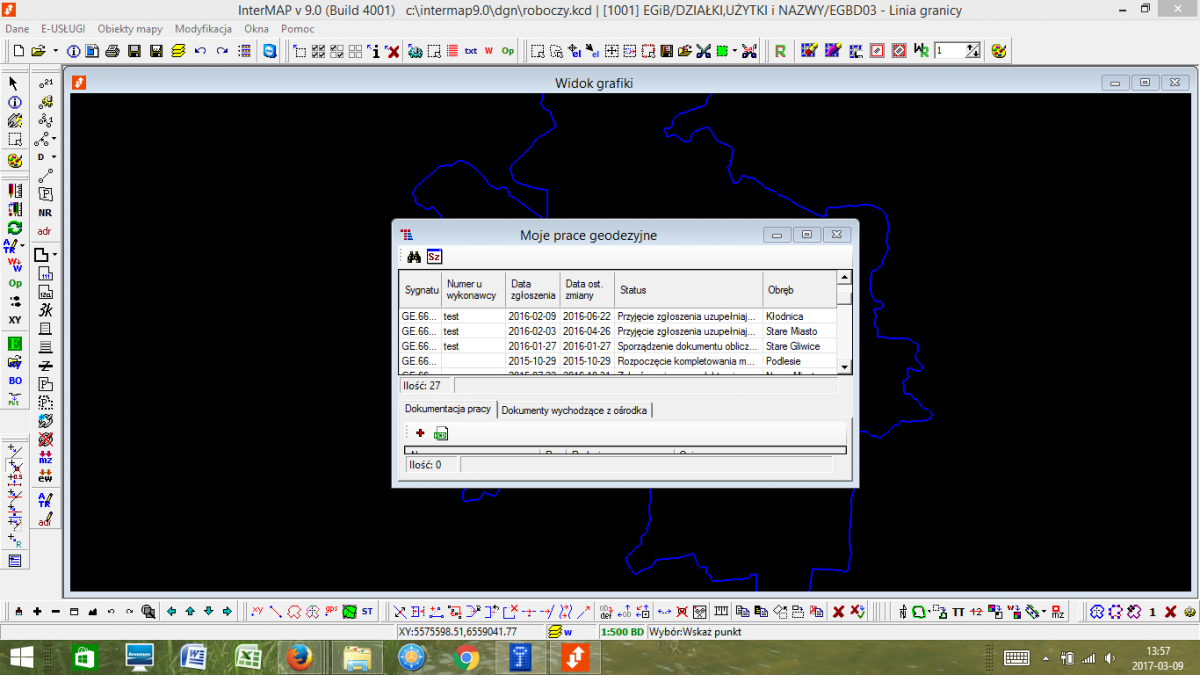Open the Okna menu
This screenshot has height=675, width=1200.
click(x=256, y=29)
